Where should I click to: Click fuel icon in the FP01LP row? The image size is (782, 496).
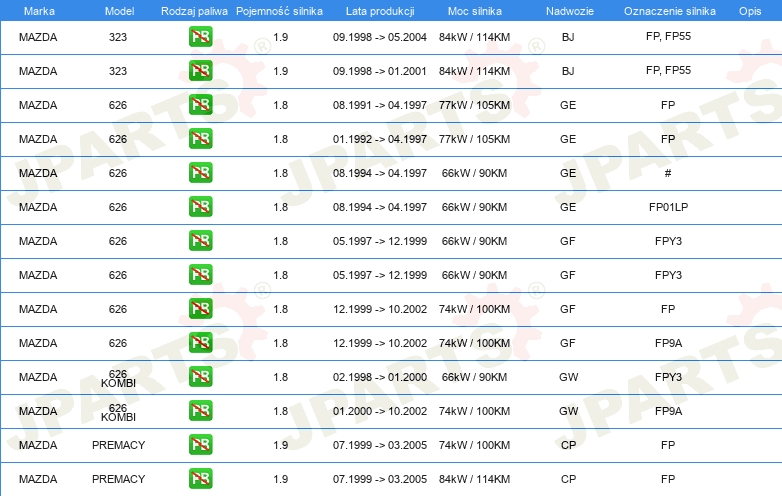200,207
